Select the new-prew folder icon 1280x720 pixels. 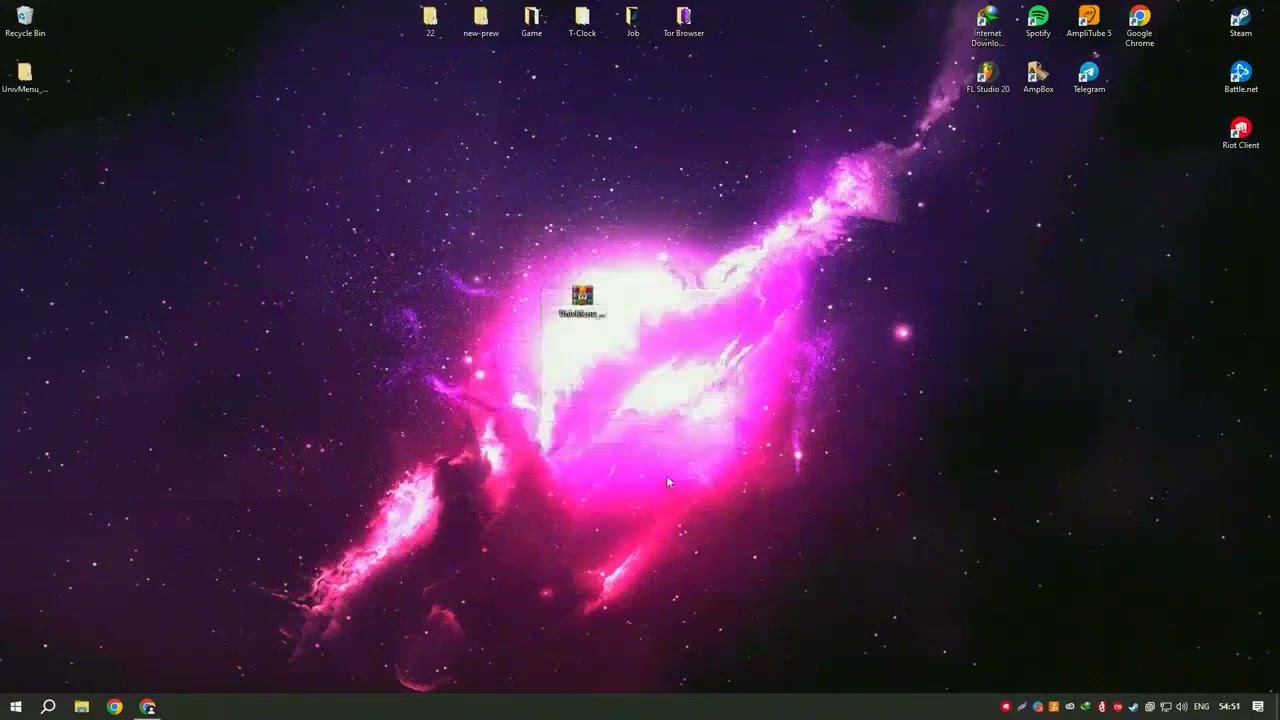click(x=481, y=22)
